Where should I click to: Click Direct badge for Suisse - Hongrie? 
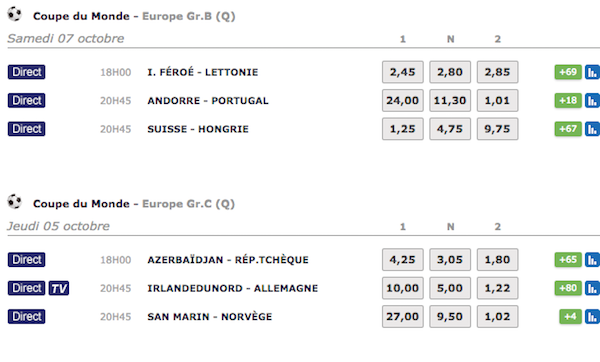(x=26, y=129)
